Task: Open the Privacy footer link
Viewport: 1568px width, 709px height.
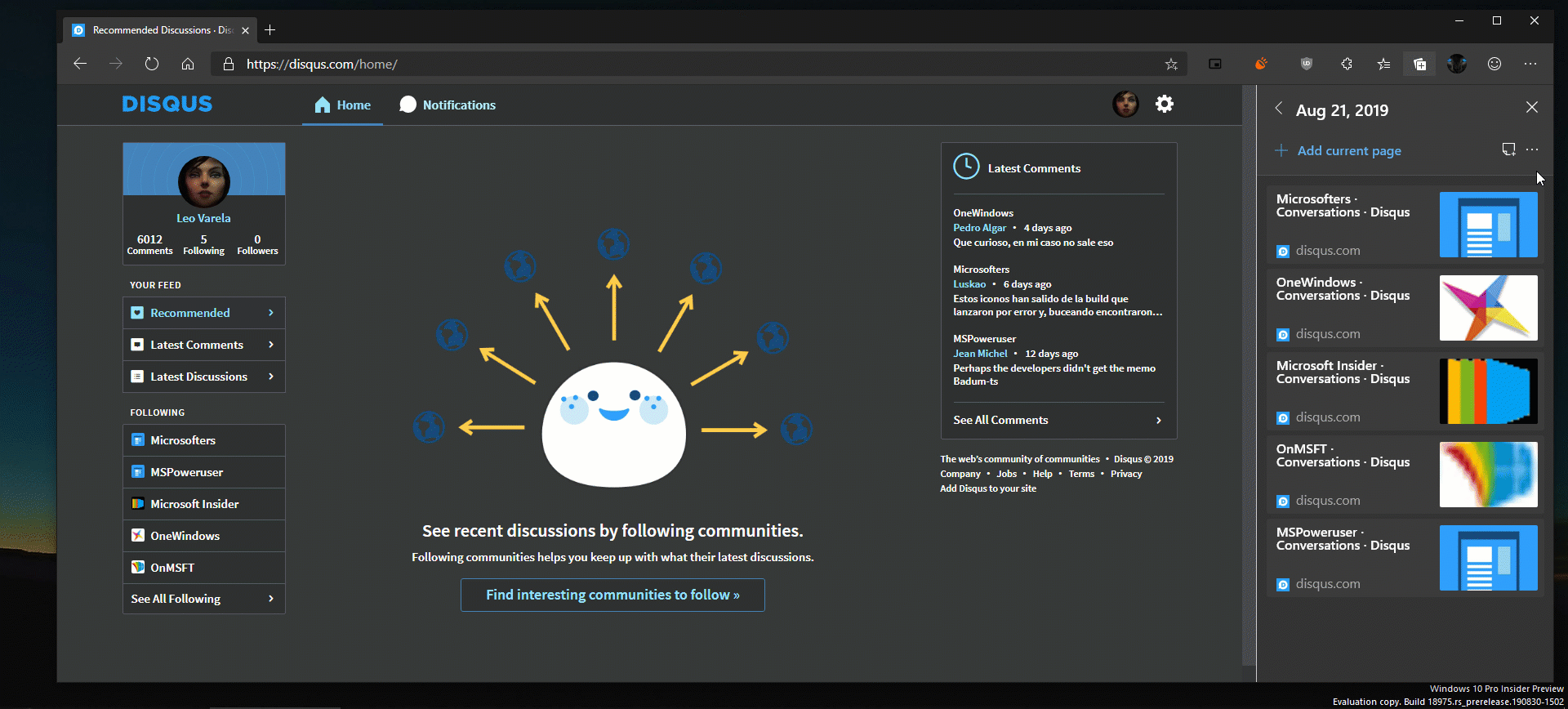Action: [x=1126, y=474]
